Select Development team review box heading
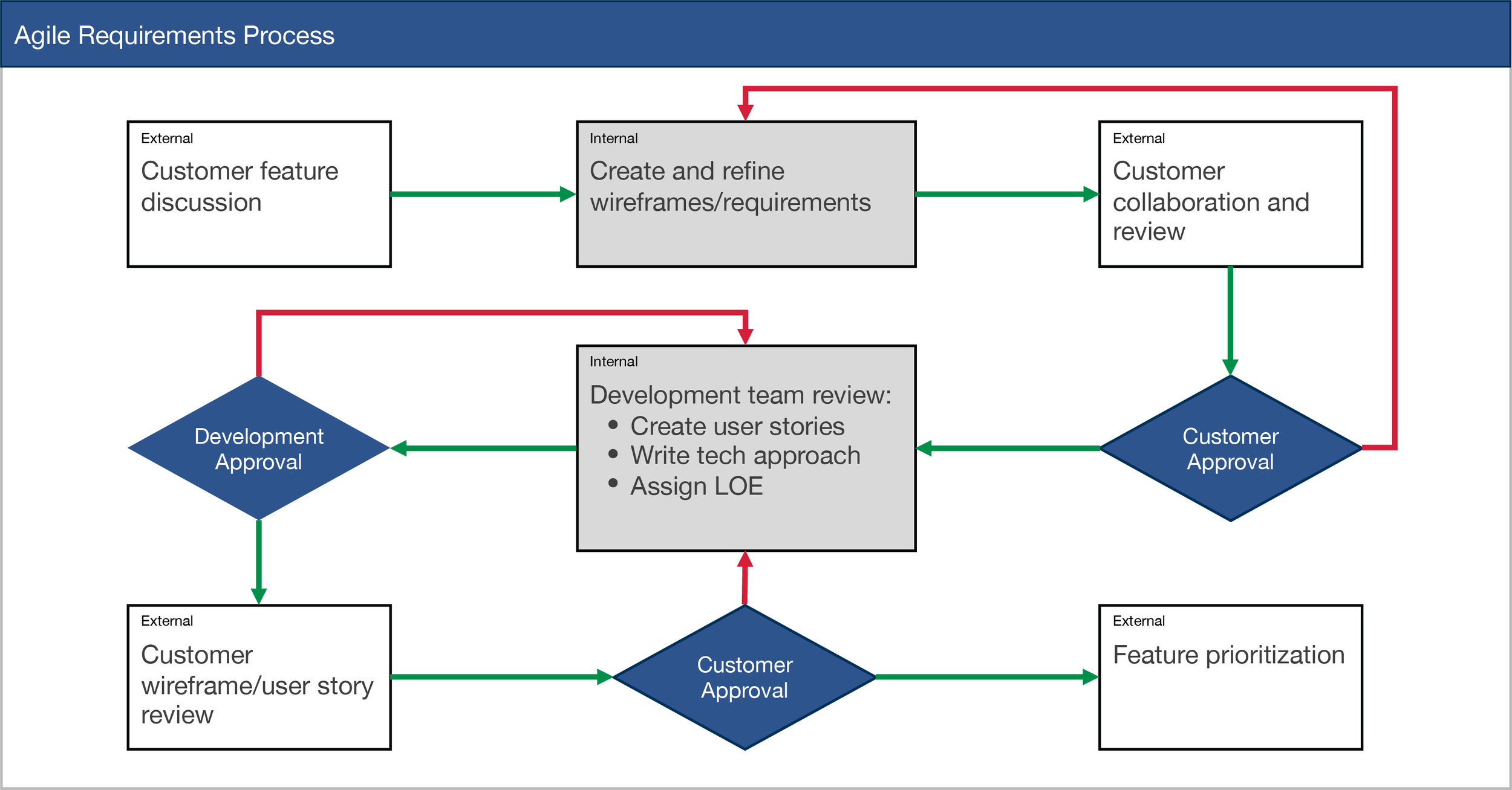Screen dimensions: 1512x790 [740, 395]
